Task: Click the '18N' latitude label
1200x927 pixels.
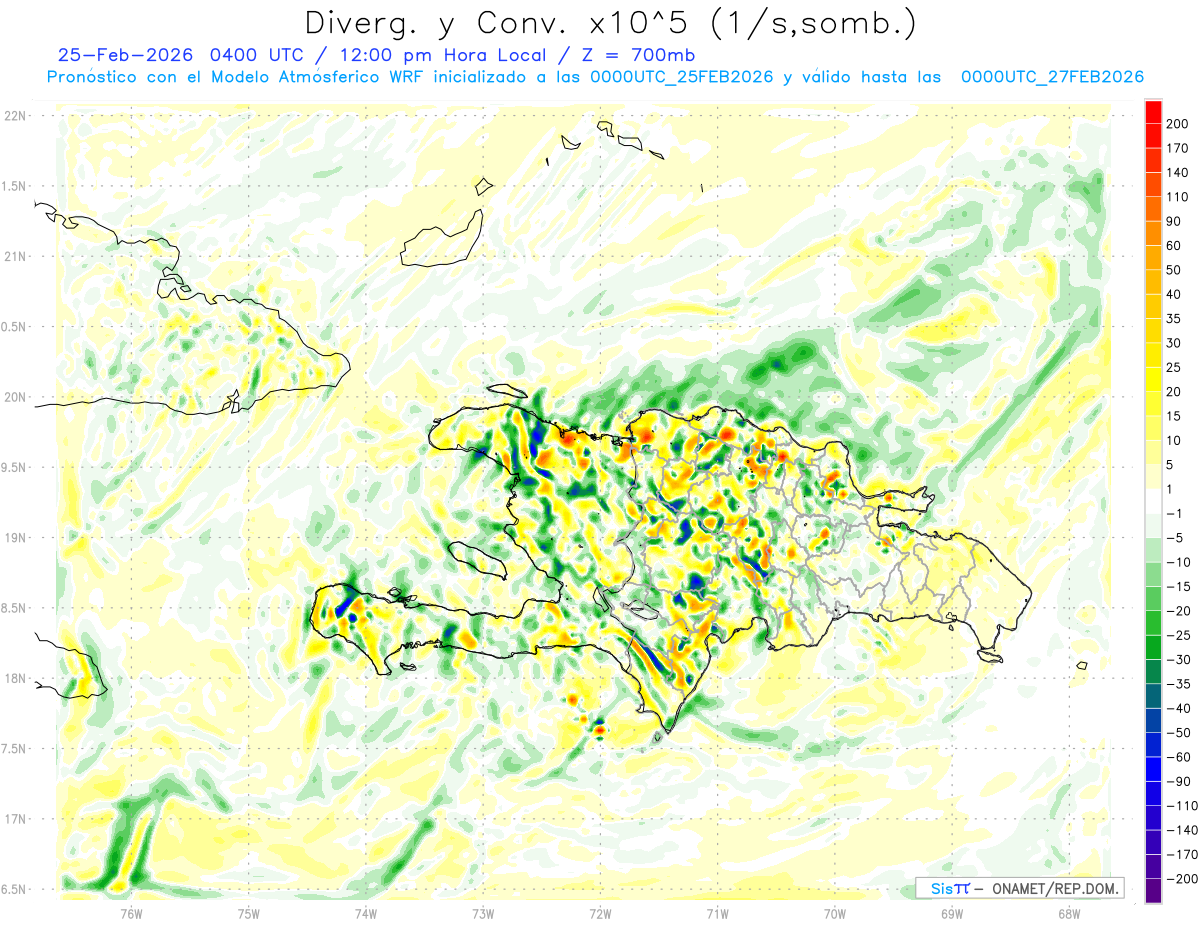Action: [x=15, y=678]
